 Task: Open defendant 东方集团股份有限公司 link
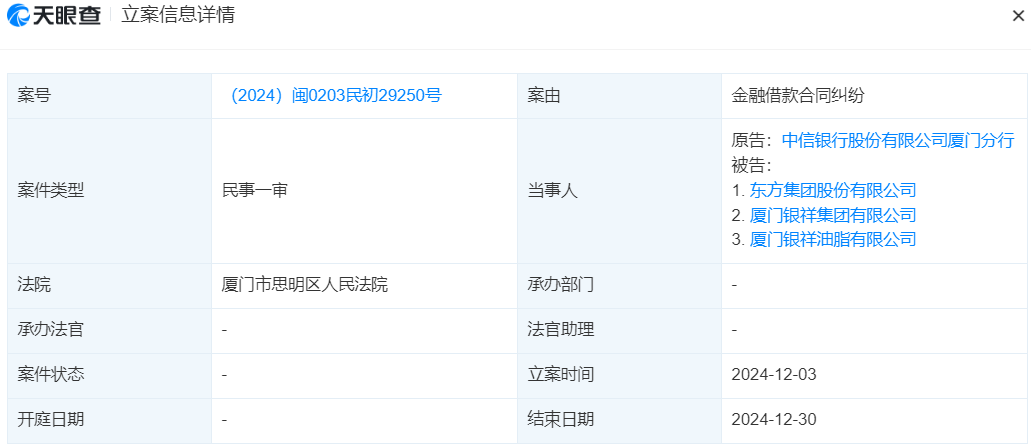(x=832, y=191)
